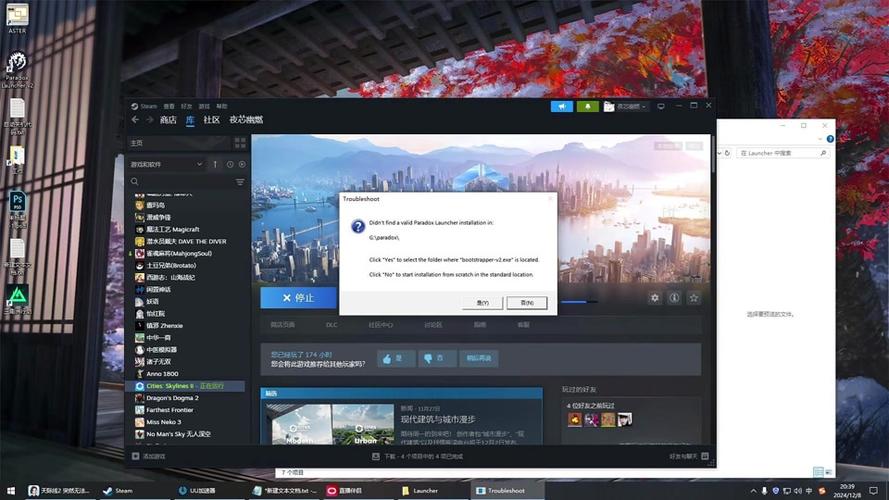Click the sort ascending arrow icon
The width and height of the screenshot is (889, 500).
[x=215, y=164]
